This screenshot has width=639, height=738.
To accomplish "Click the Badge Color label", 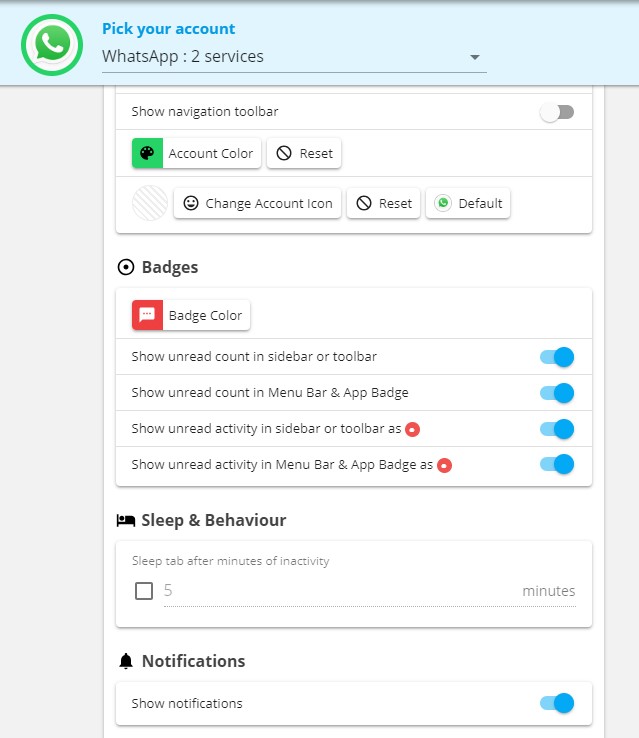I will (205, 315).
